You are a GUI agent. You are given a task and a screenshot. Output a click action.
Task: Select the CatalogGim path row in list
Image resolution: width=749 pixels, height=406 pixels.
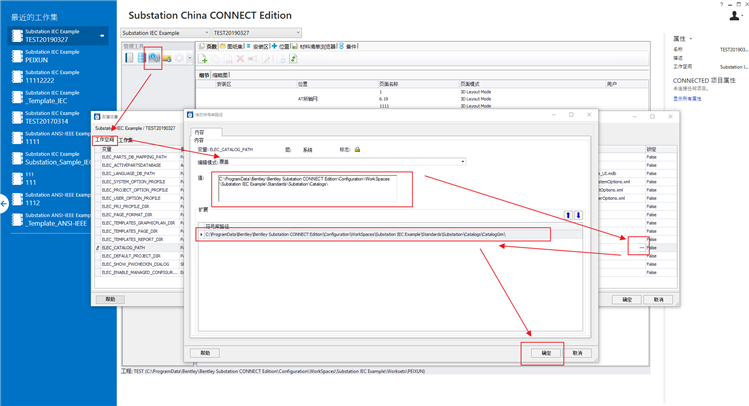390,235
